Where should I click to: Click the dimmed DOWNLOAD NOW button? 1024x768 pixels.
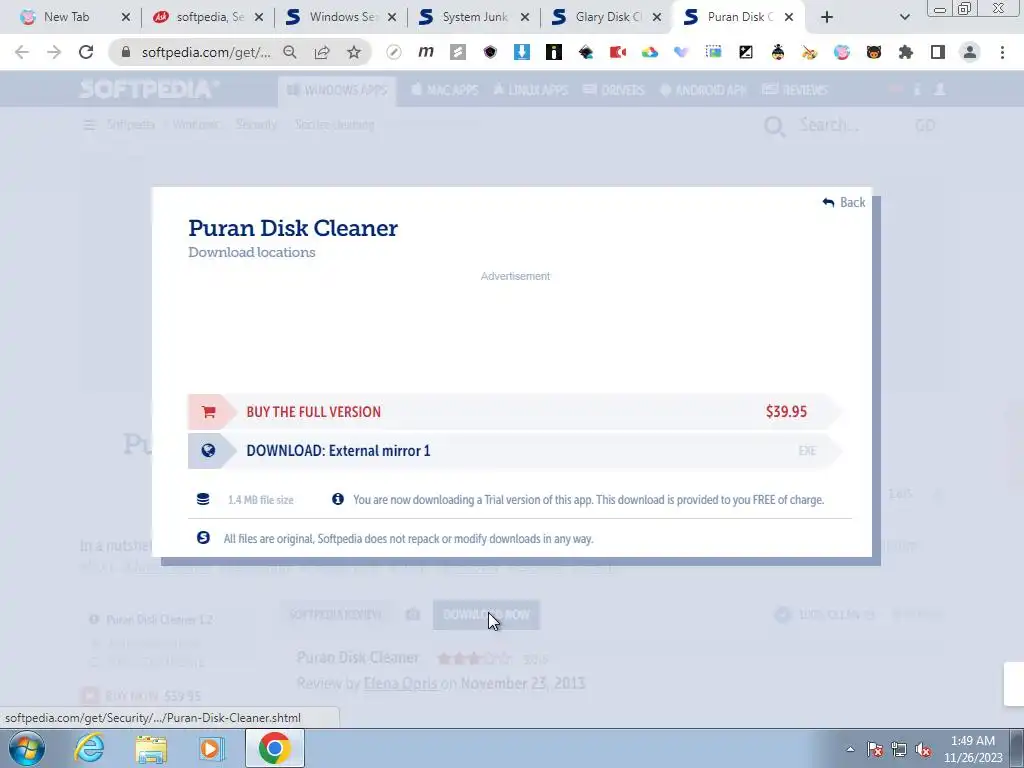point(486,615)
